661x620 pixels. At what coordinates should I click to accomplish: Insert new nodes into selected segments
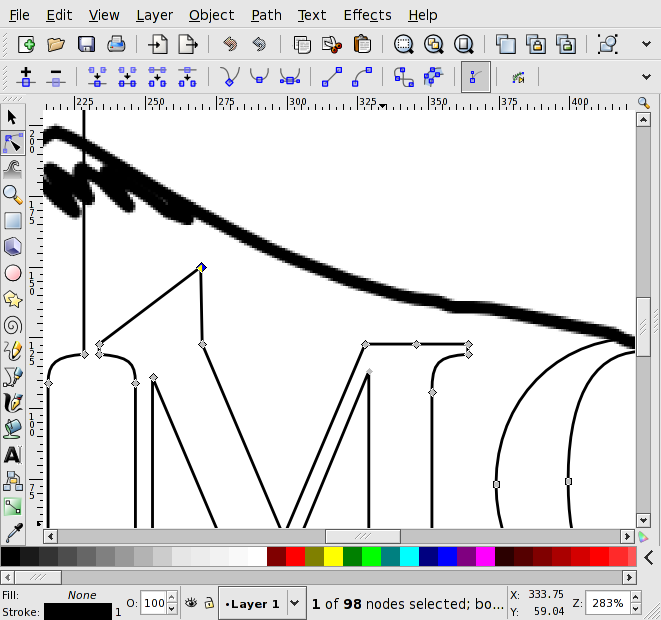click(x=25, y=77)
